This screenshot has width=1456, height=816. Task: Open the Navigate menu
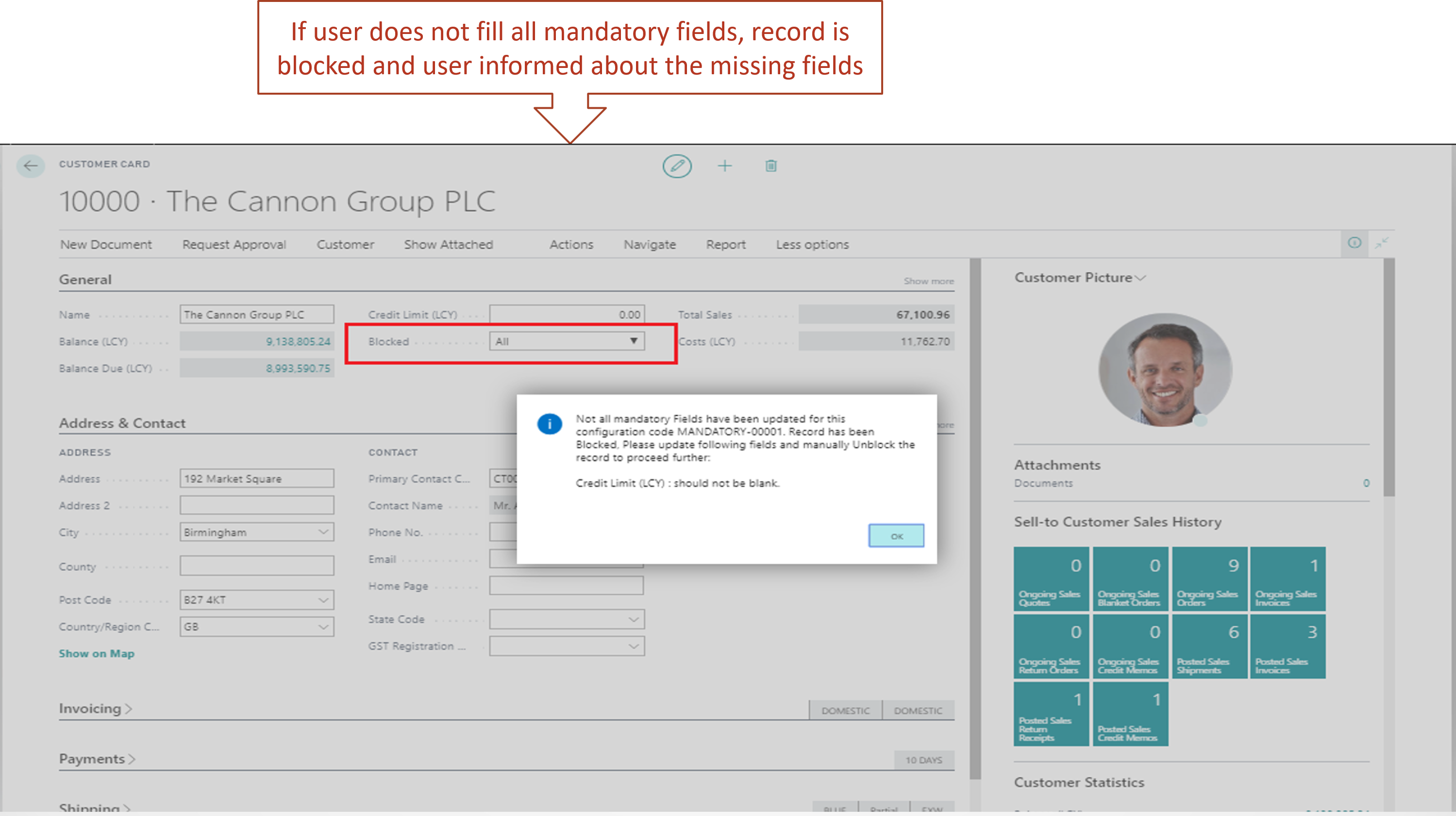(650, 244)
